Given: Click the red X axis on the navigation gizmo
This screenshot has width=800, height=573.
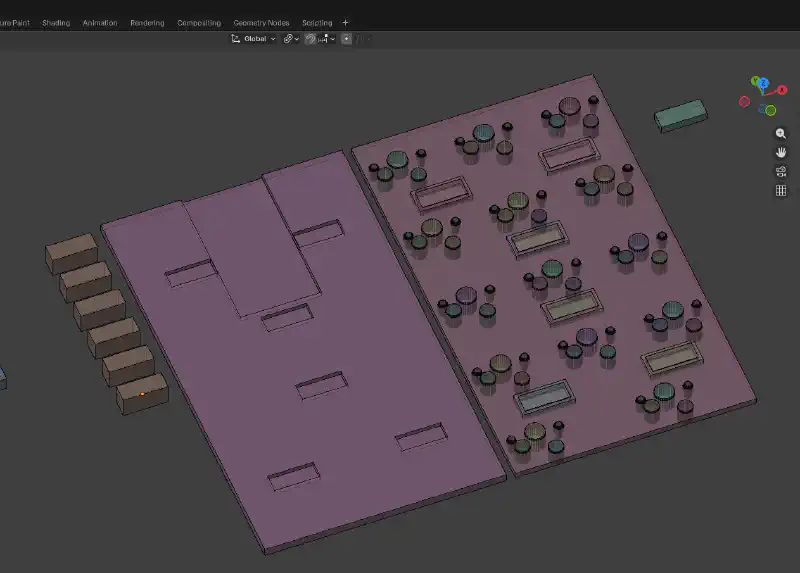Looking at the screenshot, I should tap(782, 90).
